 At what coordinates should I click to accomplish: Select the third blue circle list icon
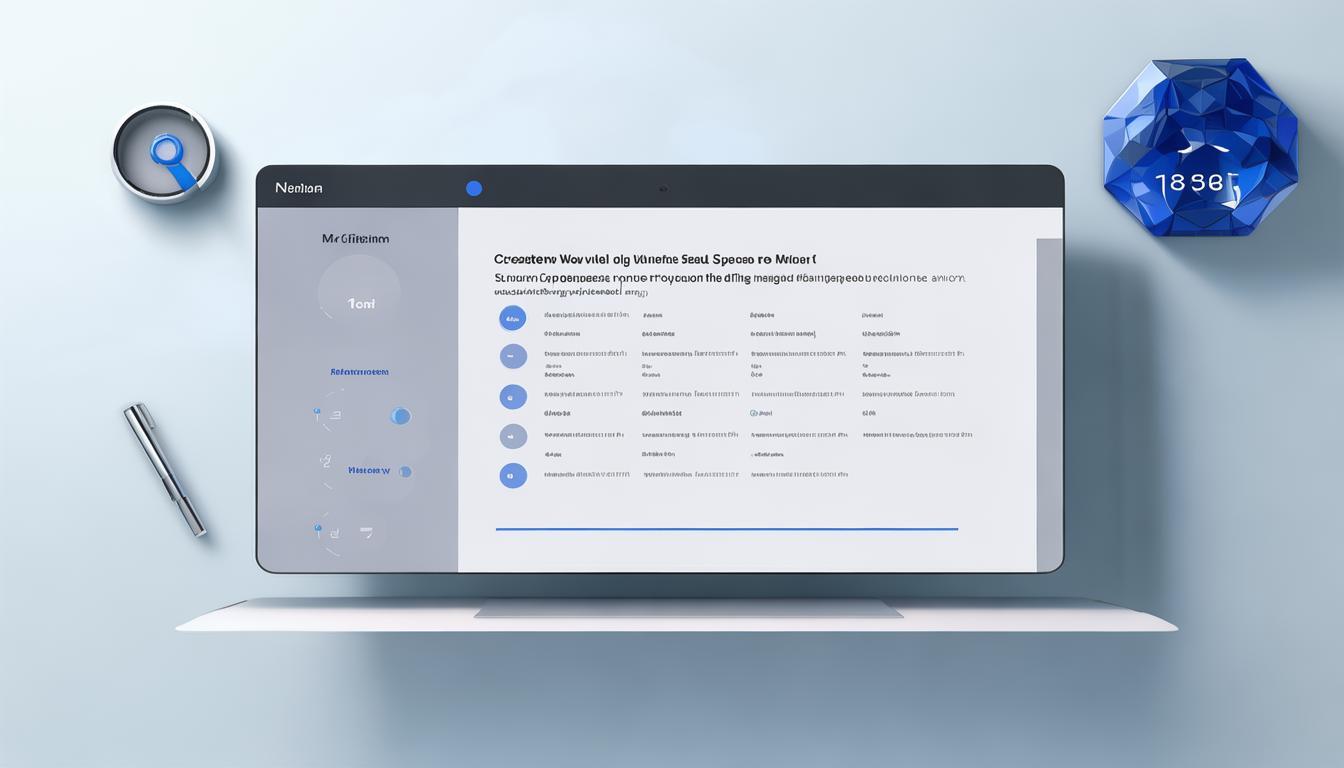pos(512,397)
